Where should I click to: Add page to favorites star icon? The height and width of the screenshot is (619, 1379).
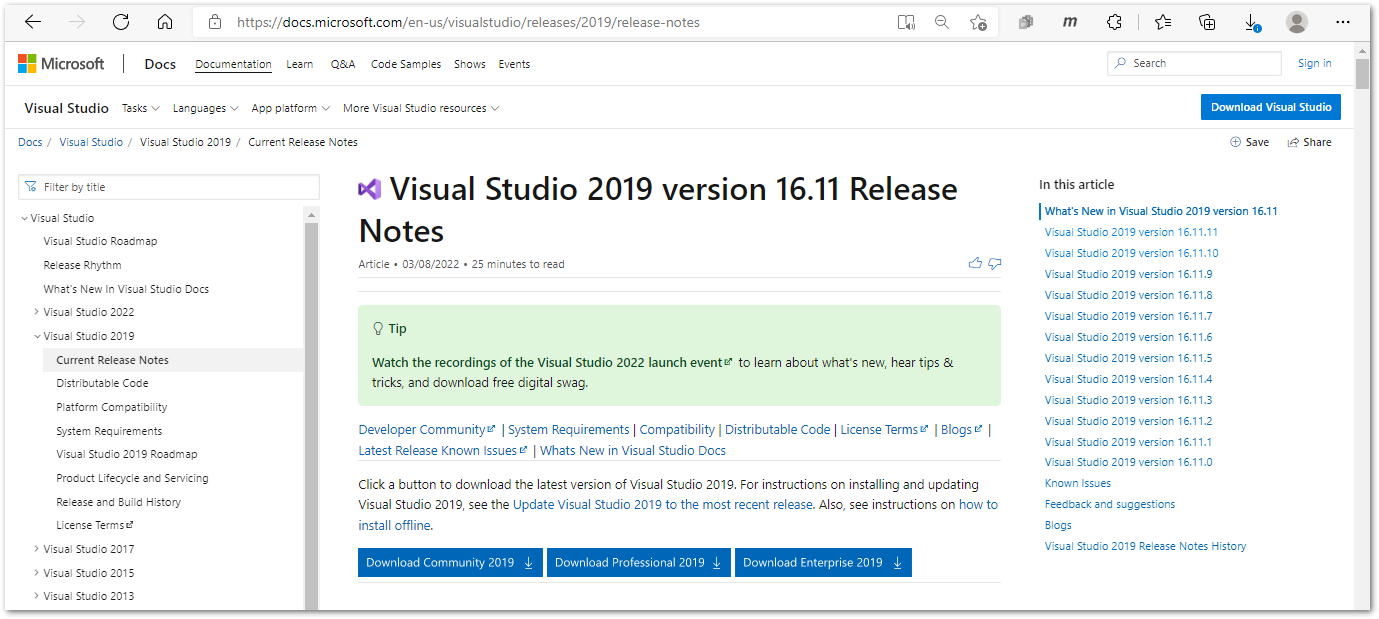[978, 22]
